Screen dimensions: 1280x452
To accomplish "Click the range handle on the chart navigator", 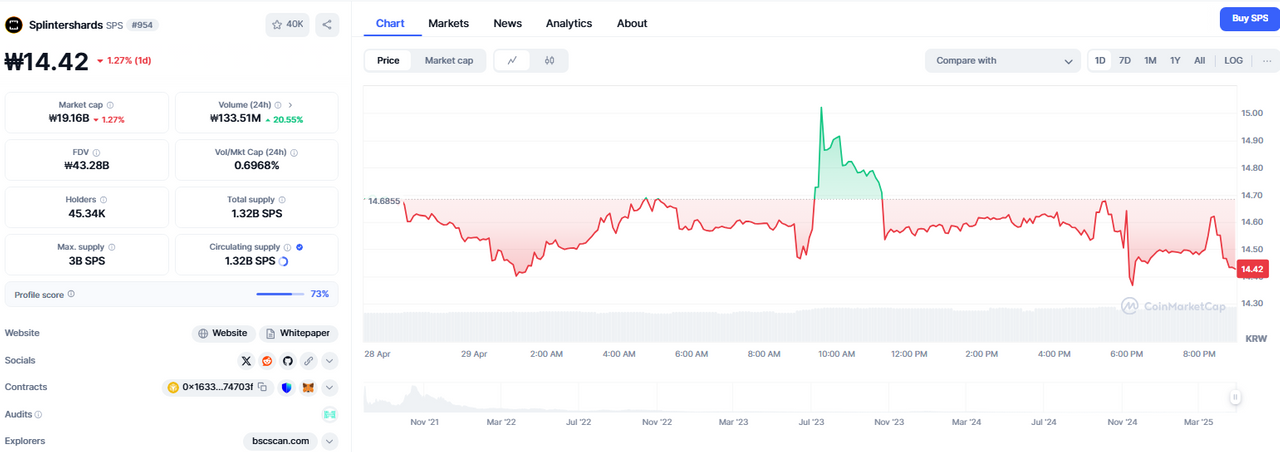I will [1235, 397].
